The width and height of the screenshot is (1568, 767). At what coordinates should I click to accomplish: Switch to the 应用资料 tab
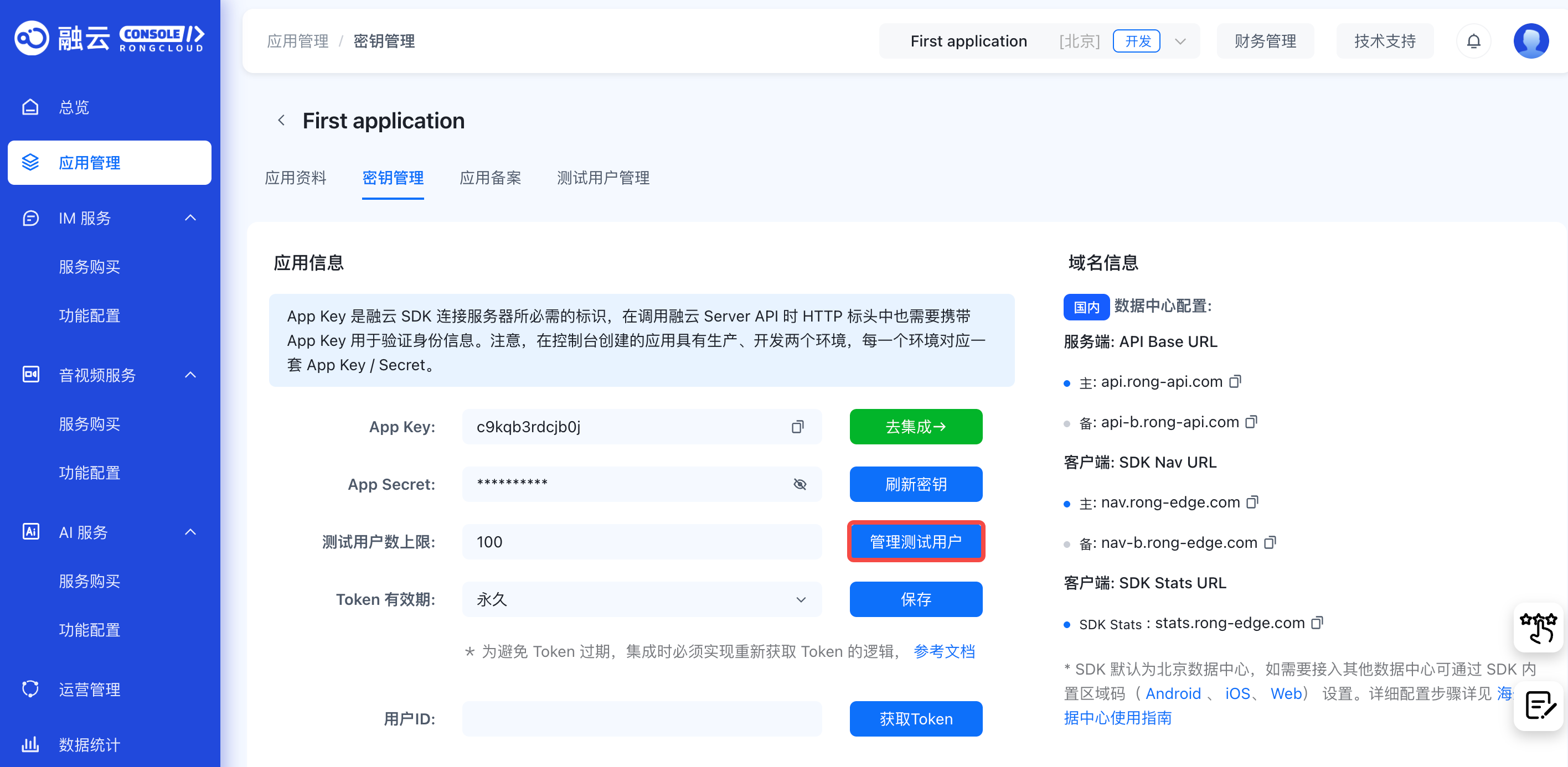pyautogui.click(x=296, y=178)
